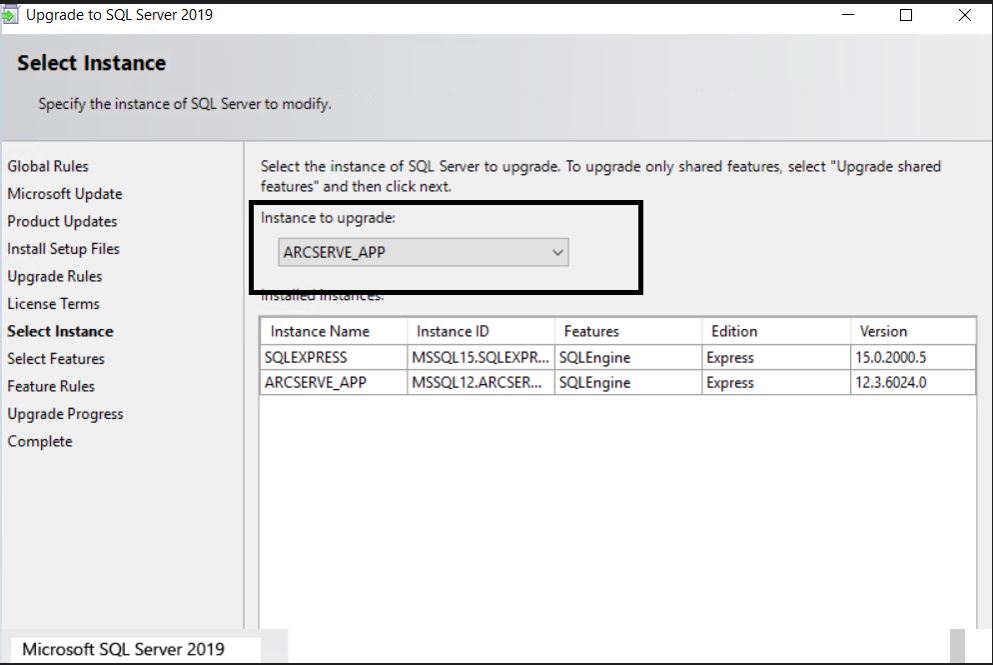The image size is (993, 665).
Task: Select the ARCSERVE_APP row in installed instances table
Action: [617, 383]
